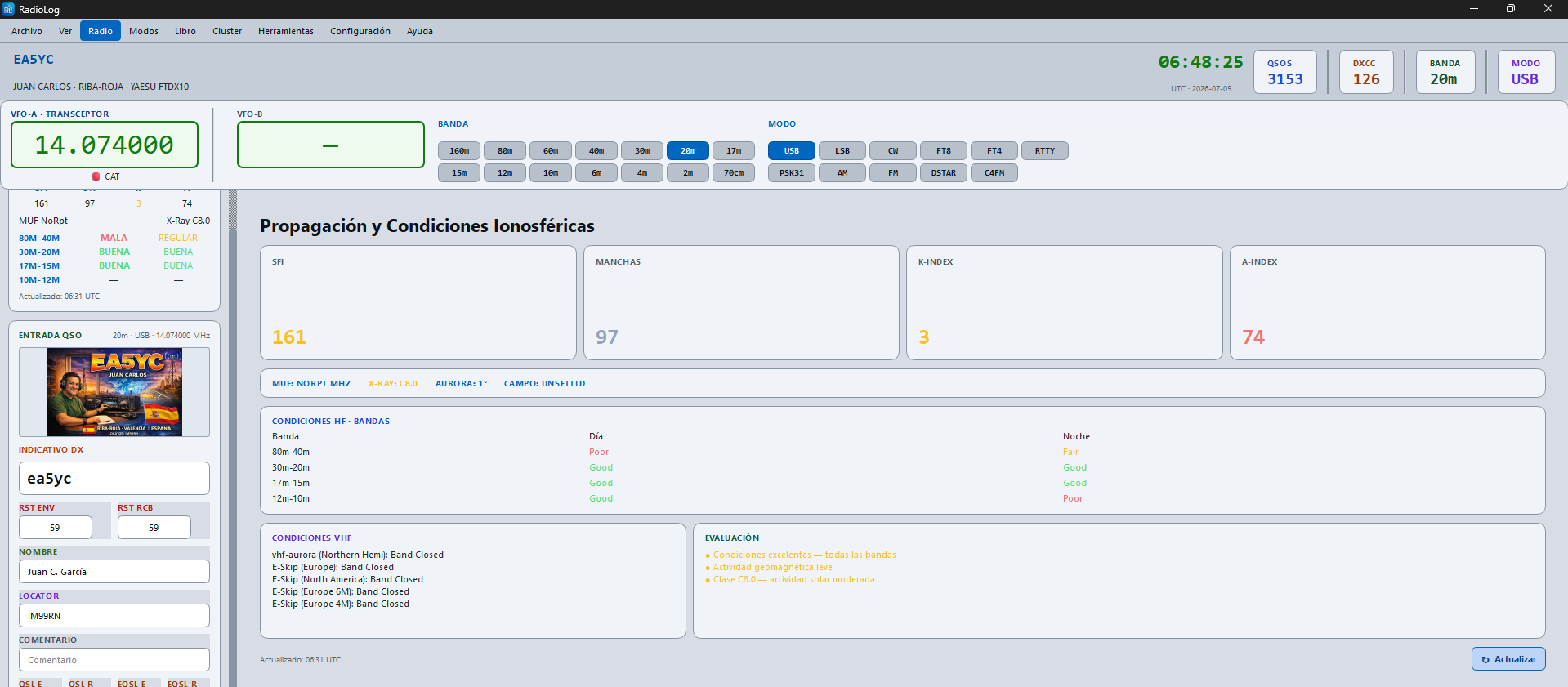Click the RadioLog app icon in title bar
The height and width of the screenshot is (687, 1568).
[8, 9]
